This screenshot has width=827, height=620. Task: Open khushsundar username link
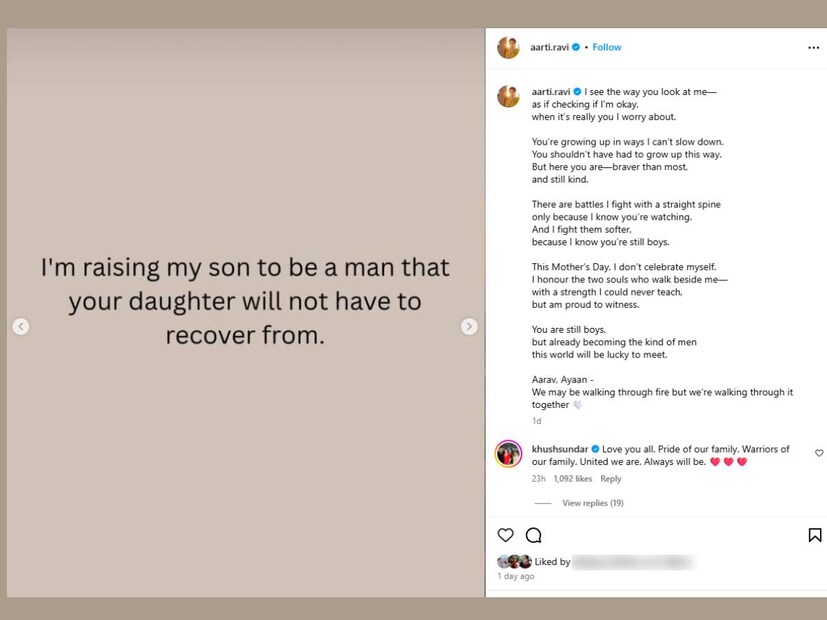(x=560, y=449)
